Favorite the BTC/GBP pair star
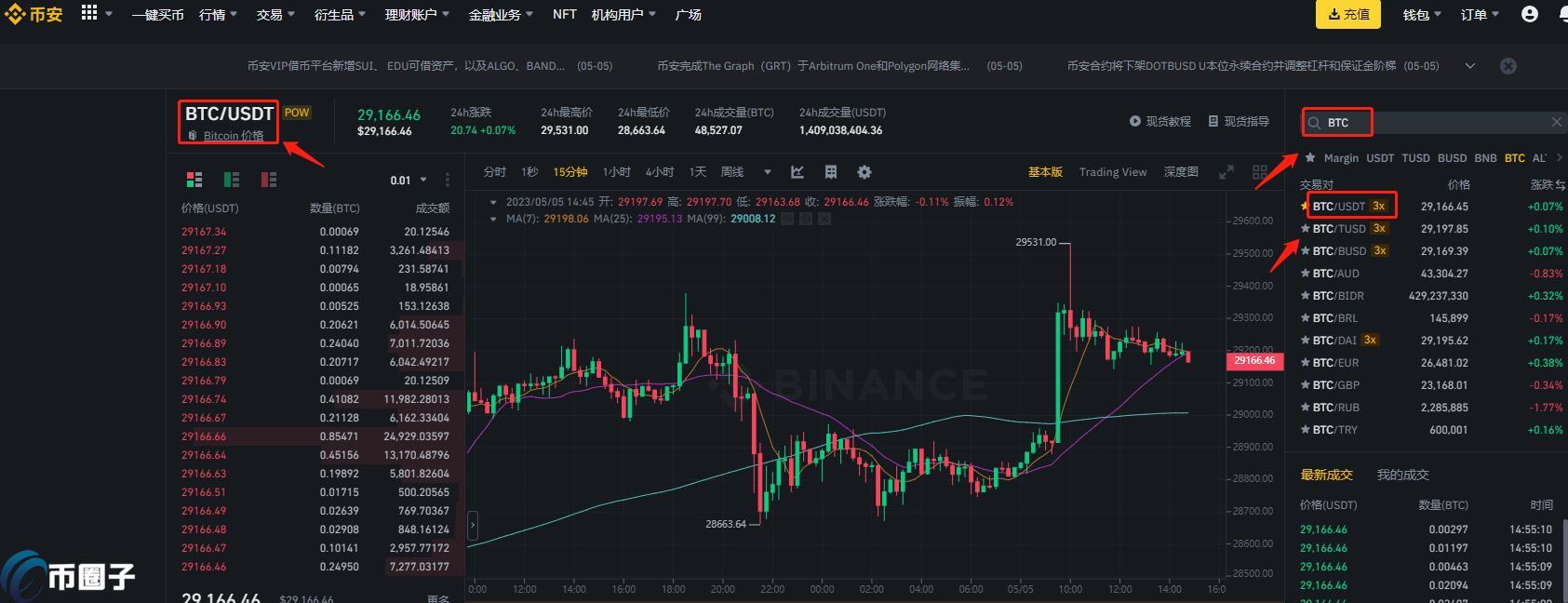 [1305, 385]
